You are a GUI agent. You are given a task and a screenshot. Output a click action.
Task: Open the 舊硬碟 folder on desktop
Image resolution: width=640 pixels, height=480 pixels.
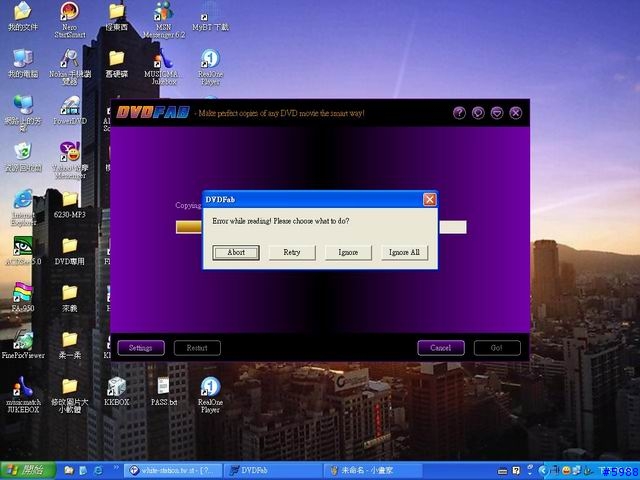(117, 64)
